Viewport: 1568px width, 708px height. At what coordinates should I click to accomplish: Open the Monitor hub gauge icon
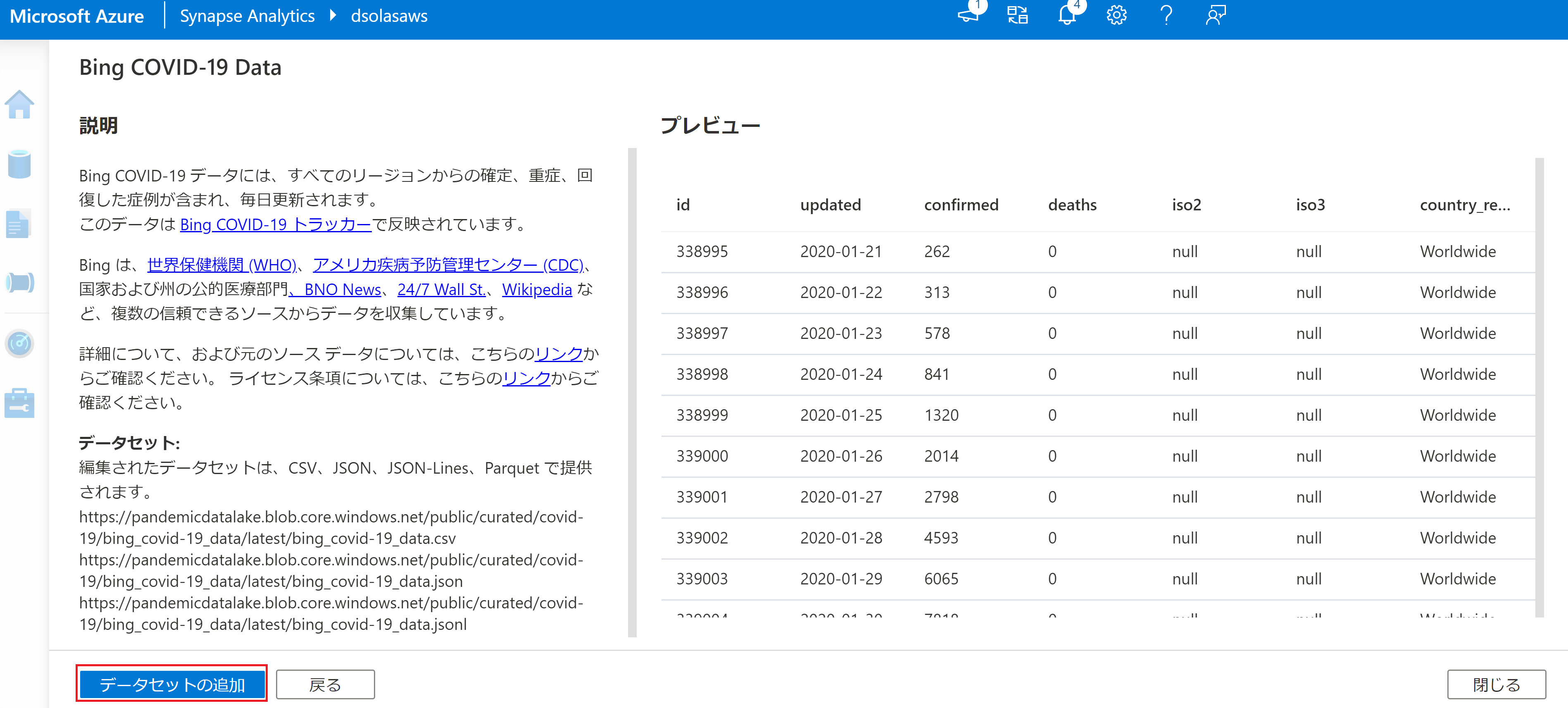point(19,343)
